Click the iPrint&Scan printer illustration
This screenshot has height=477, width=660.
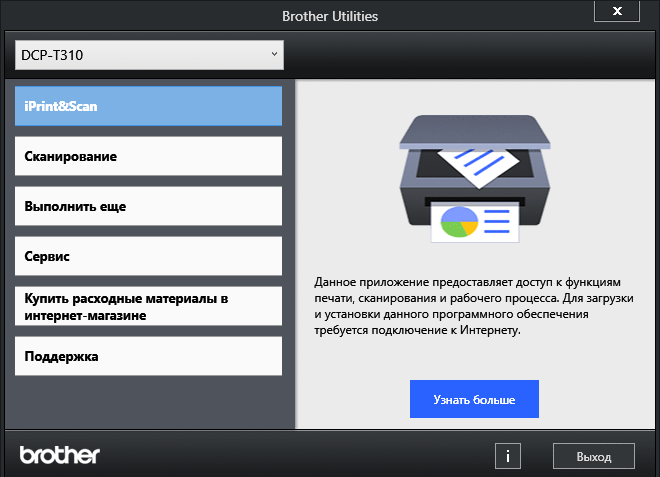point(474,179)
